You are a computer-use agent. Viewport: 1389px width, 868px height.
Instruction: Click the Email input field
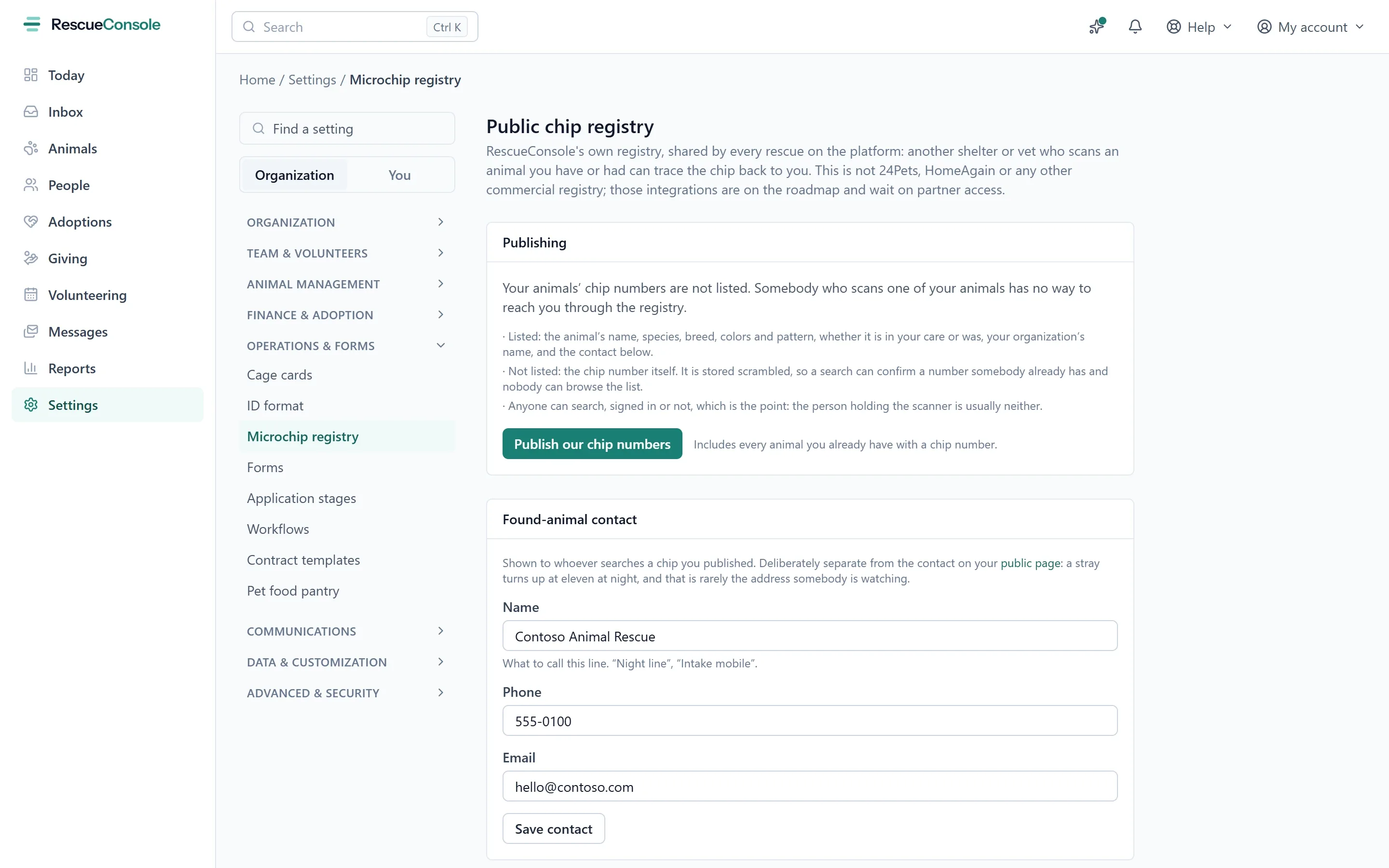(x=810, y=786)
